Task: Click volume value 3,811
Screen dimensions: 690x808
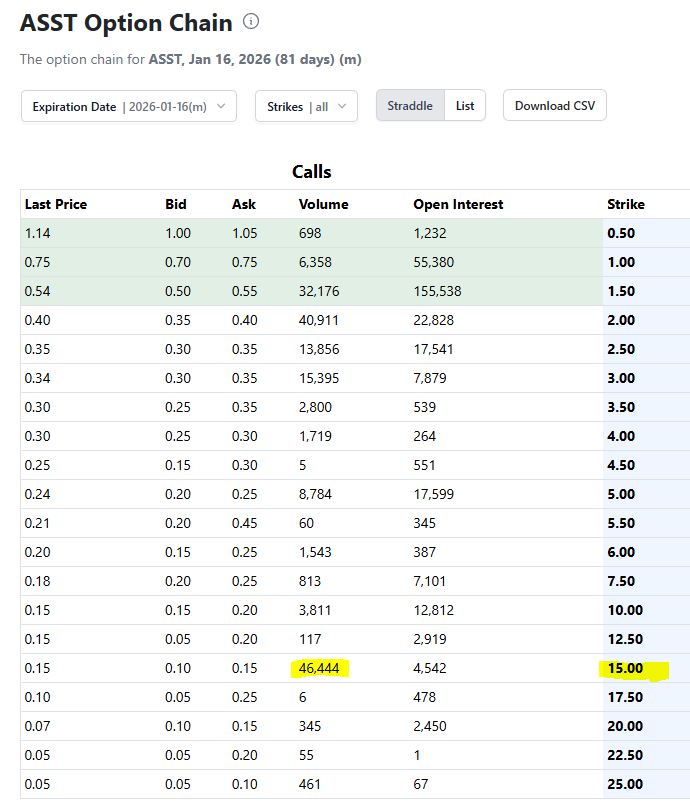Action: pos(314,610)
